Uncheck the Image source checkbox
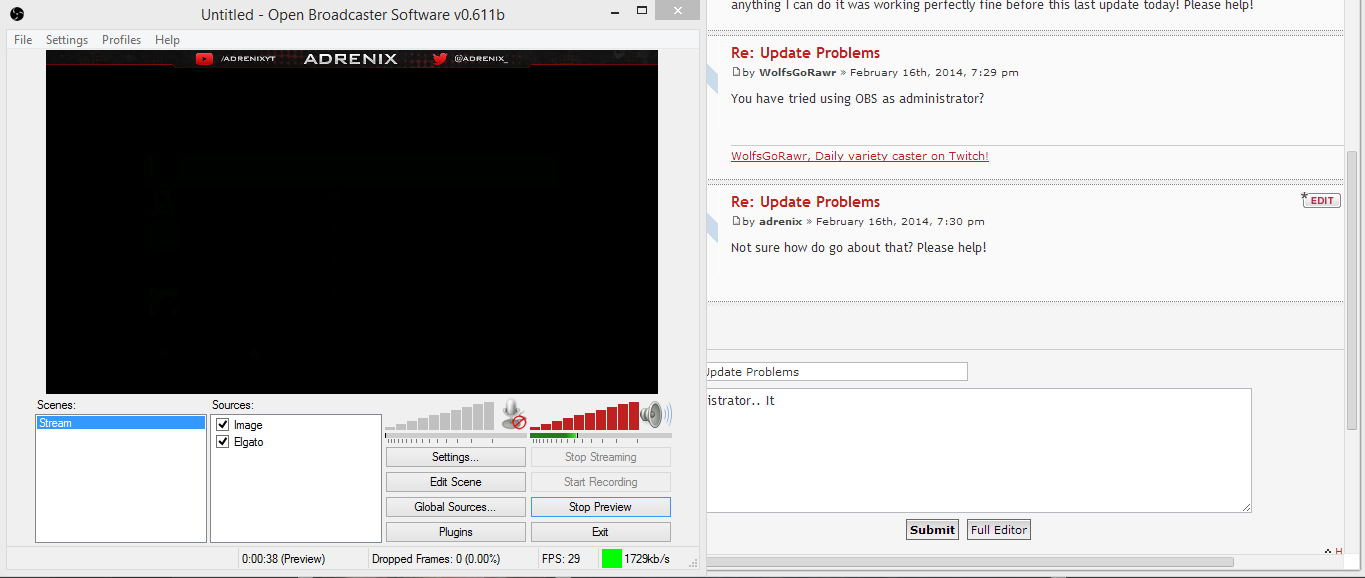Image resolution: width=1365 pixels, height=578 pixels. point(223,425)
